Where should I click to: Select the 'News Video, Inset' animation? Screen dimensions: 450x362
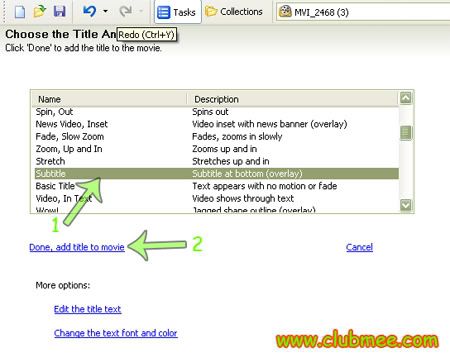71,124
